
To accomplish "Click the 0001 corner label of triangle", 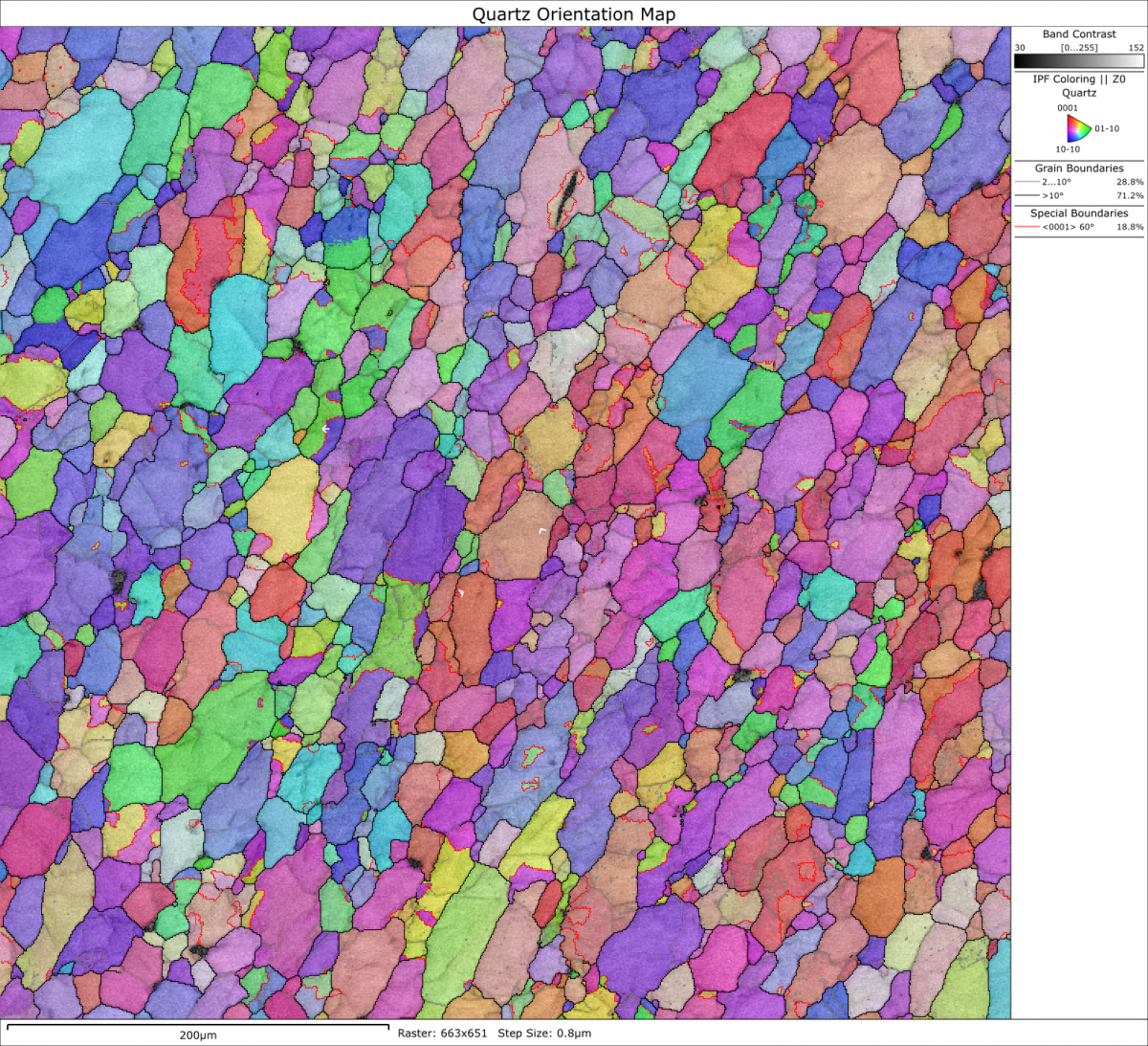I will pos(1067,108).
